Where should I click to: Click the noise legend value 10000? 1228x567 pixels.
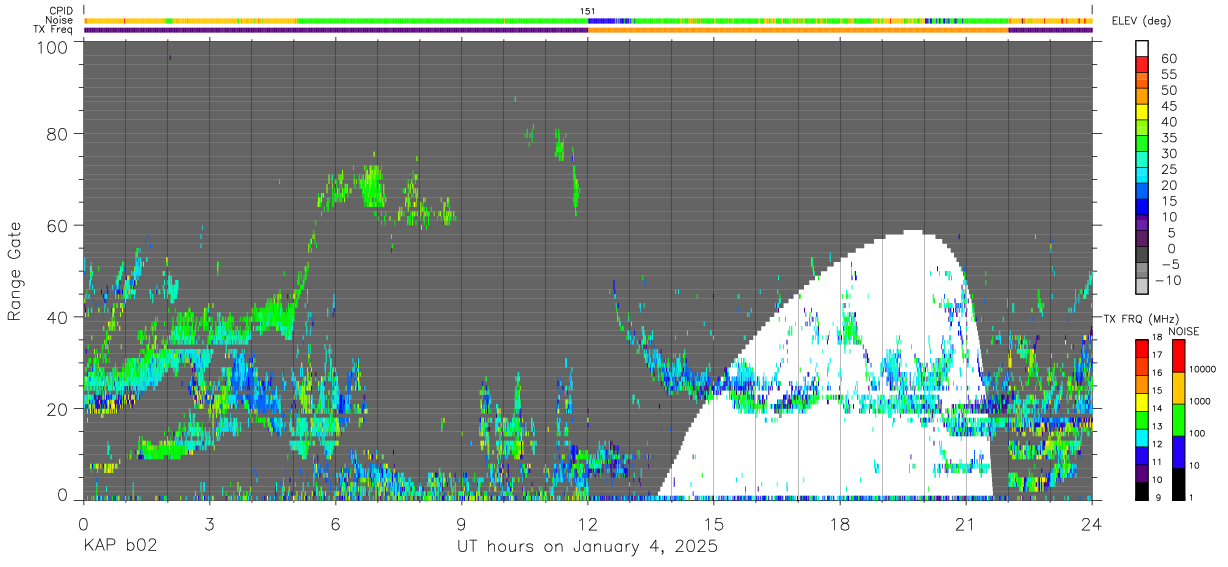coord(1205,369)
